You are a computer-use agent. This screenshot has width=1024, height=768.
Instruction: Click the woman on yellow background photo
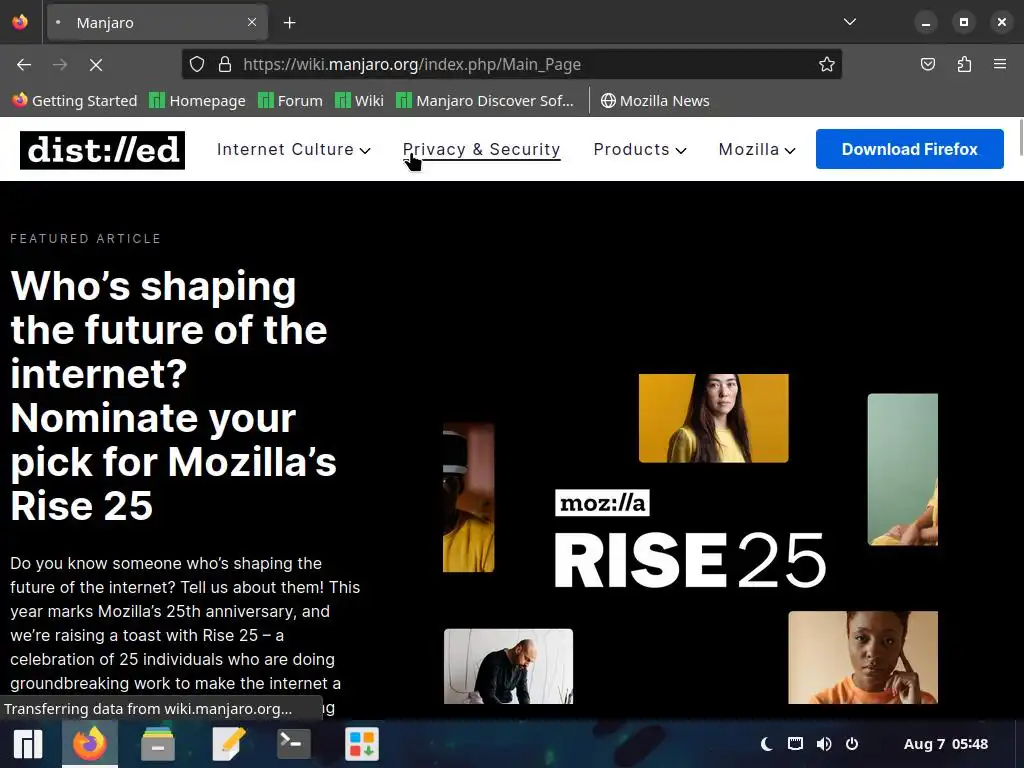click(x=713, y=418)
